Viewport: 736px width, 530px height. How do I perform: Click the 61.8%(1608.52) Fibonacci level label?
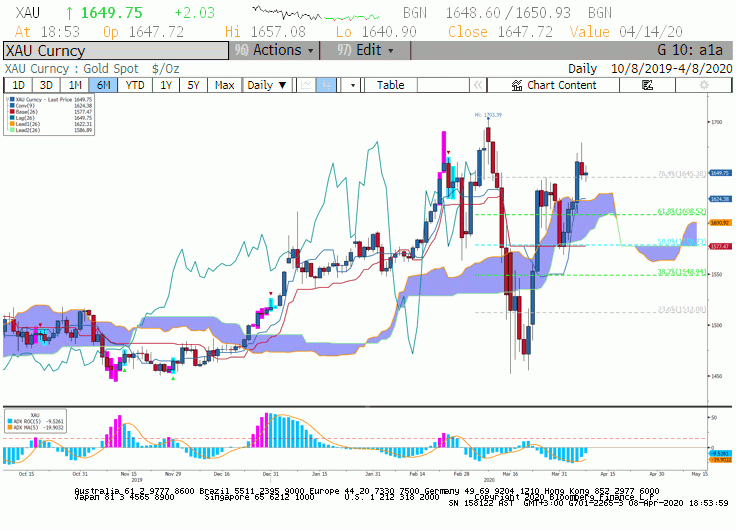coord(682,211)
